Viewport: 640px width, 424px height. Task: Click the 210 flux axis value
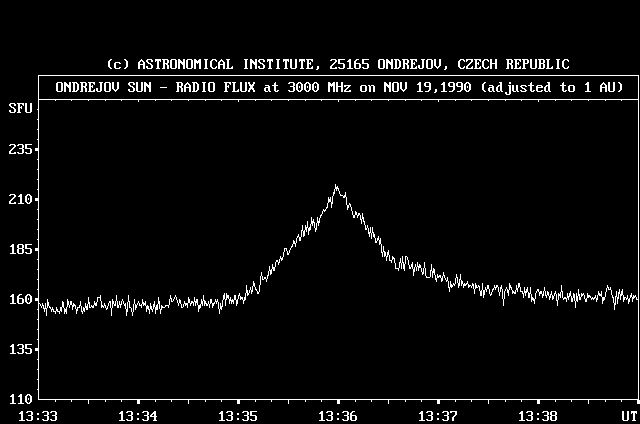[x=22, y=199]
